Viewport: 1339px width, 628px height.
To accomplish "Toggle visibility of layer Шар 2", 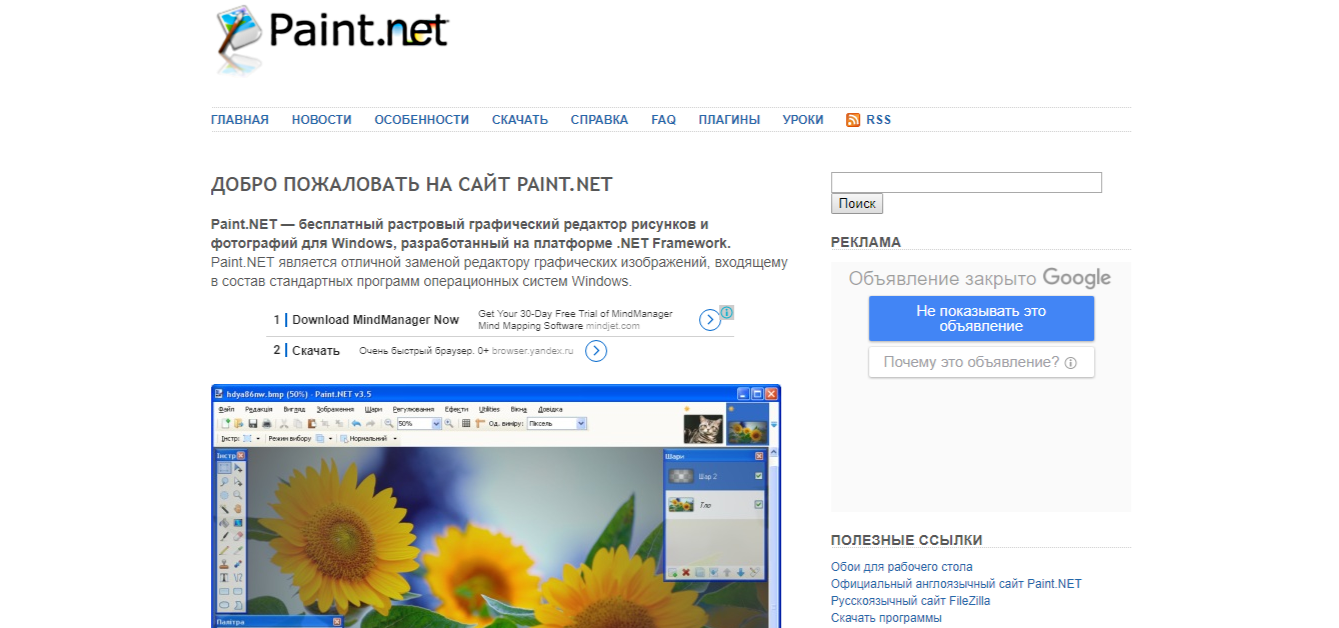I will click(x=759, y=476).
